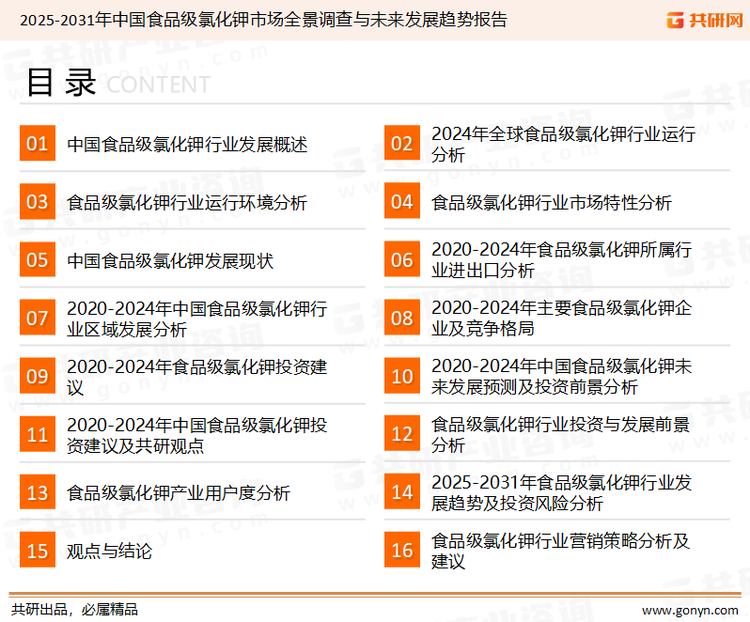This screenshot has height=622, width=750.
Task: Open chapter 食品级氯化钾行业运行环境分析
Action: click(x=187, y=202)
